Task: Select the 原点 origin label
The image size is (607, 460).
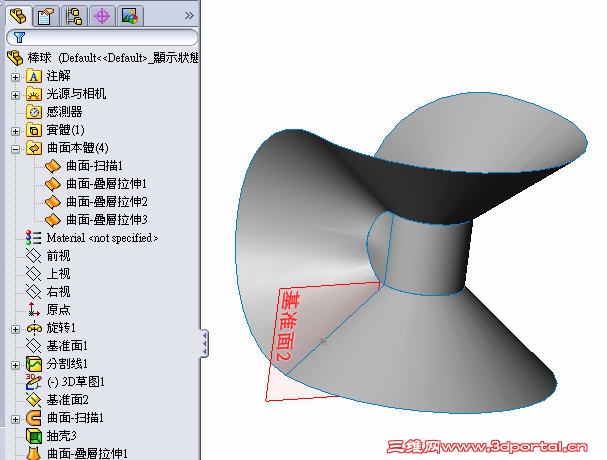Action: click(58, 310)
